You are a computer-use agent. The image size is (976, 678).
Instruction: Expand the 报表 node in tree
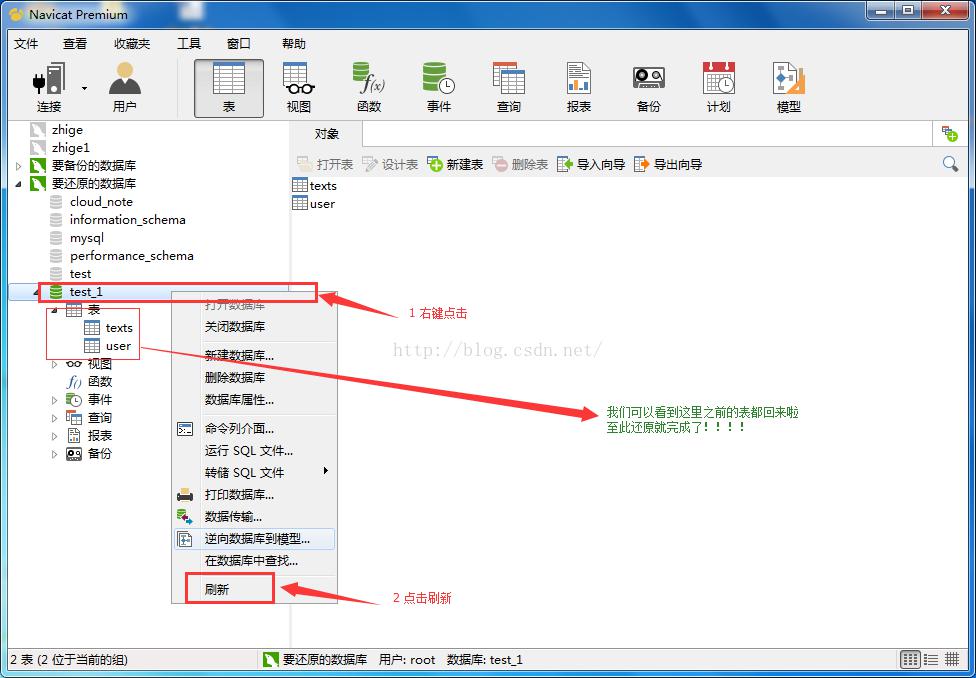click(55, 436)
